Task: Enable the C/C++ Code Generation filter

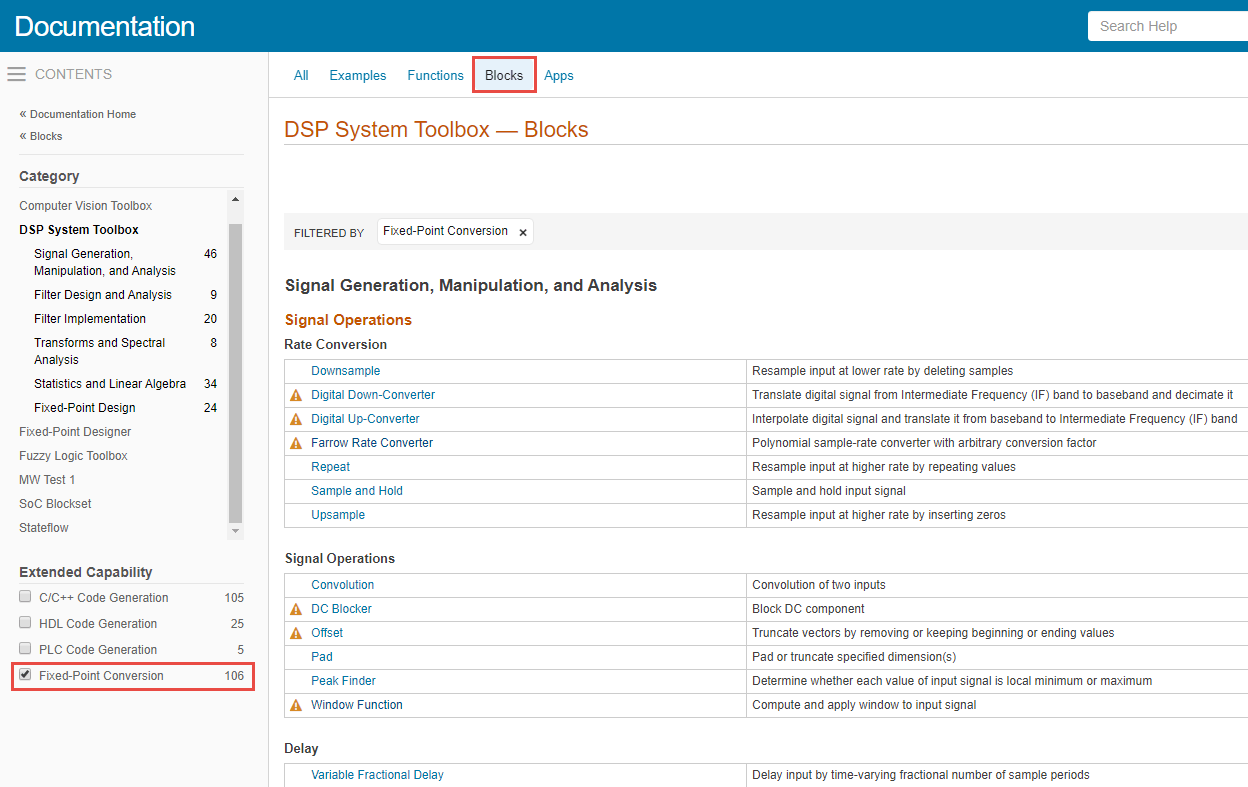Action: (24, 597)
